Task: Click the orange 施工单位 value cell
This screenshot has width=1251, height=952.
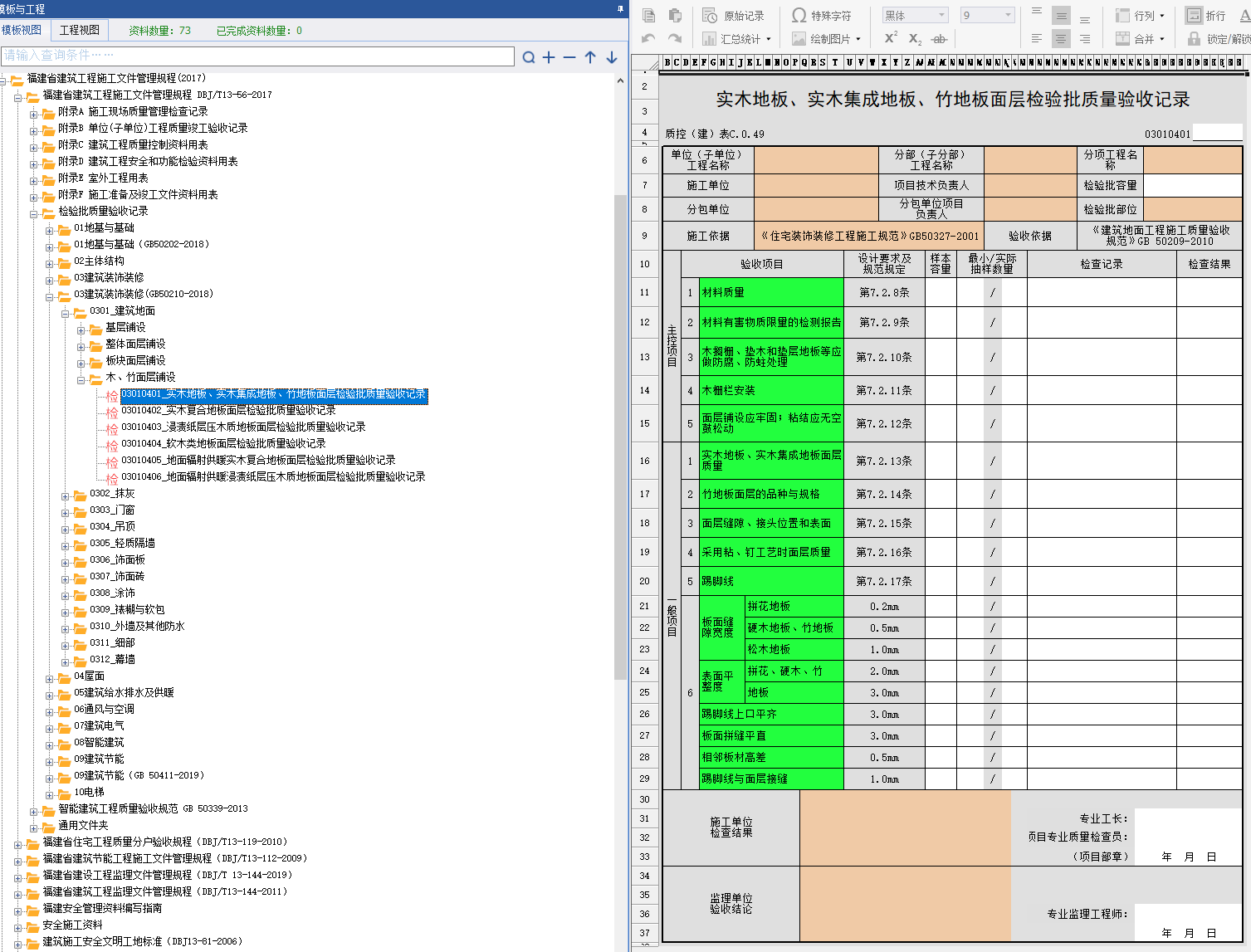Action: (816, 185)
